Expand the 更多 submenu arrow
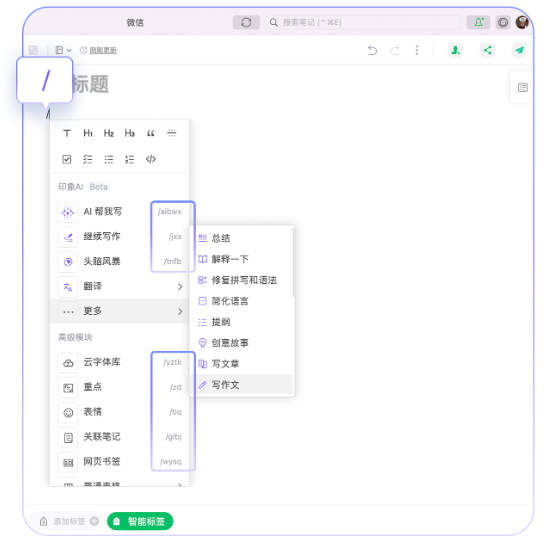The height and width of the screenshot is (543, 551). (x=180, y=311)
